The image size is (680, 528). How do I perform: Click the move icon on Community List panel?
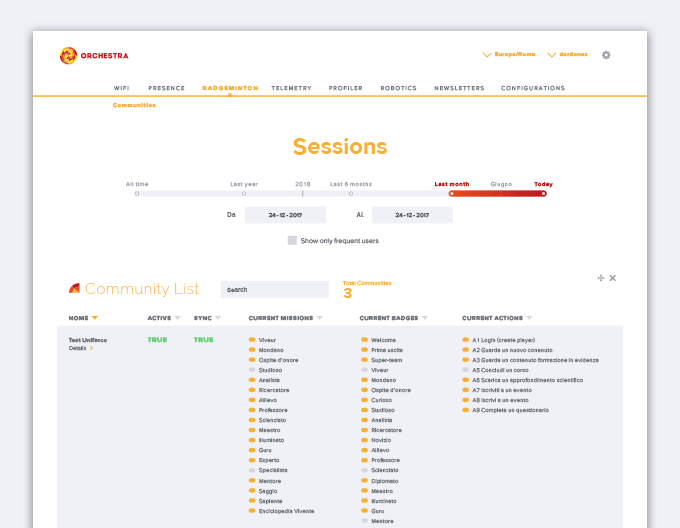(600, 278)
